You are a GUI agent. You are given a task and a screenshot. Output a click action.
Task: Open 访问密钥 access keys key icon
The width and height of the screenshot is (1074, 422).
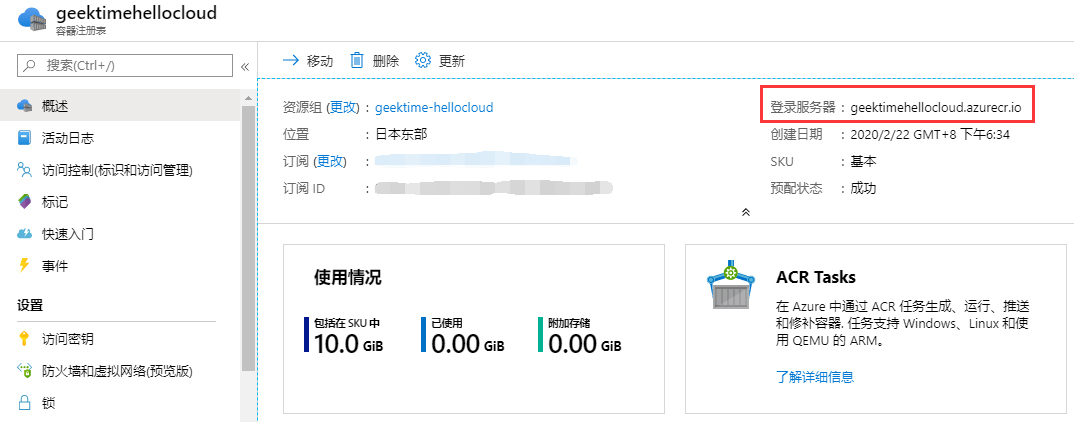25,339
